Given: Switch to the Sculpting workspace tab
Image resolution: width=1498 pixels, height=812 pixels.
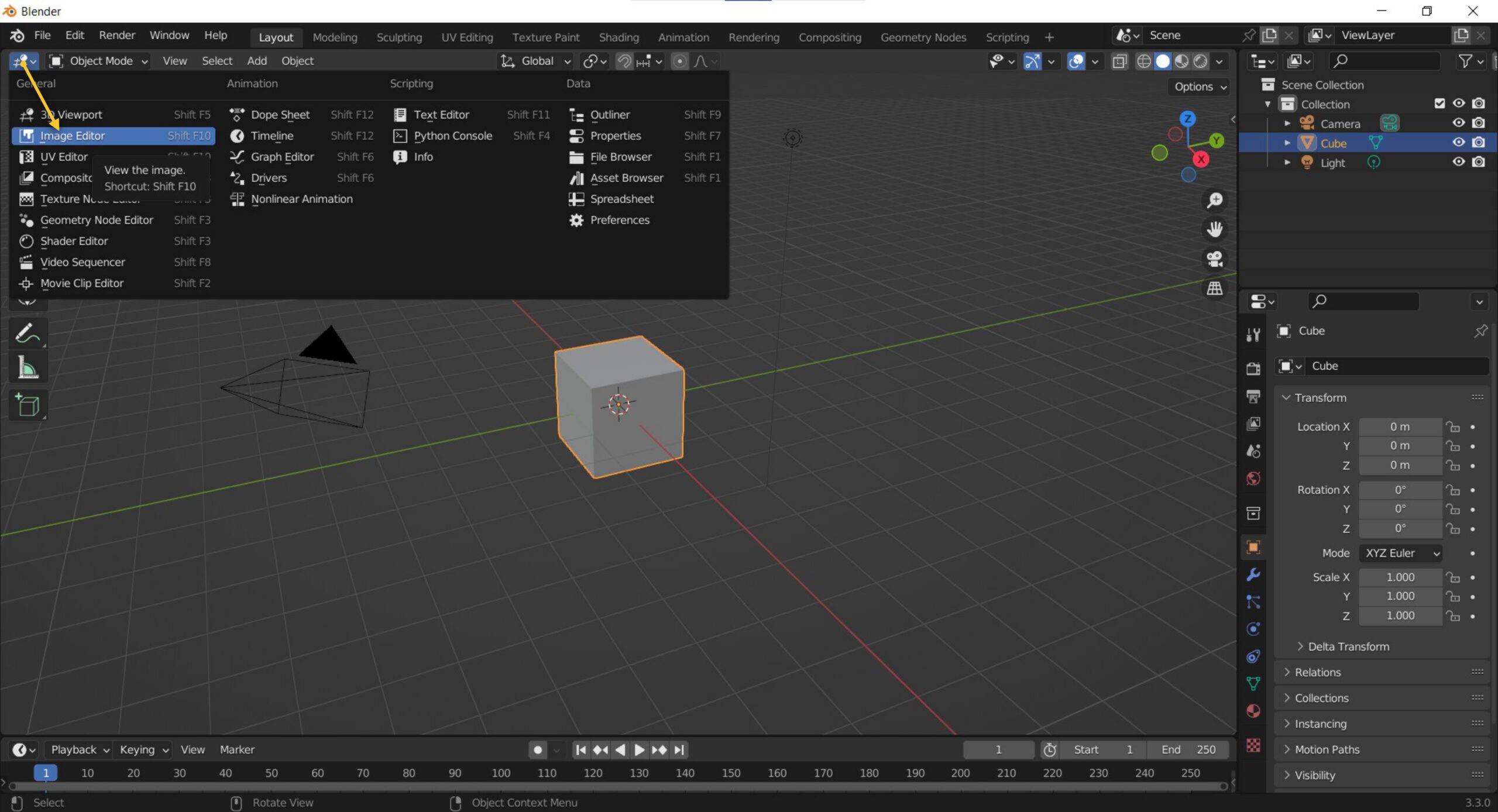Looking at the screenshot, I should (x=399, y=37).
